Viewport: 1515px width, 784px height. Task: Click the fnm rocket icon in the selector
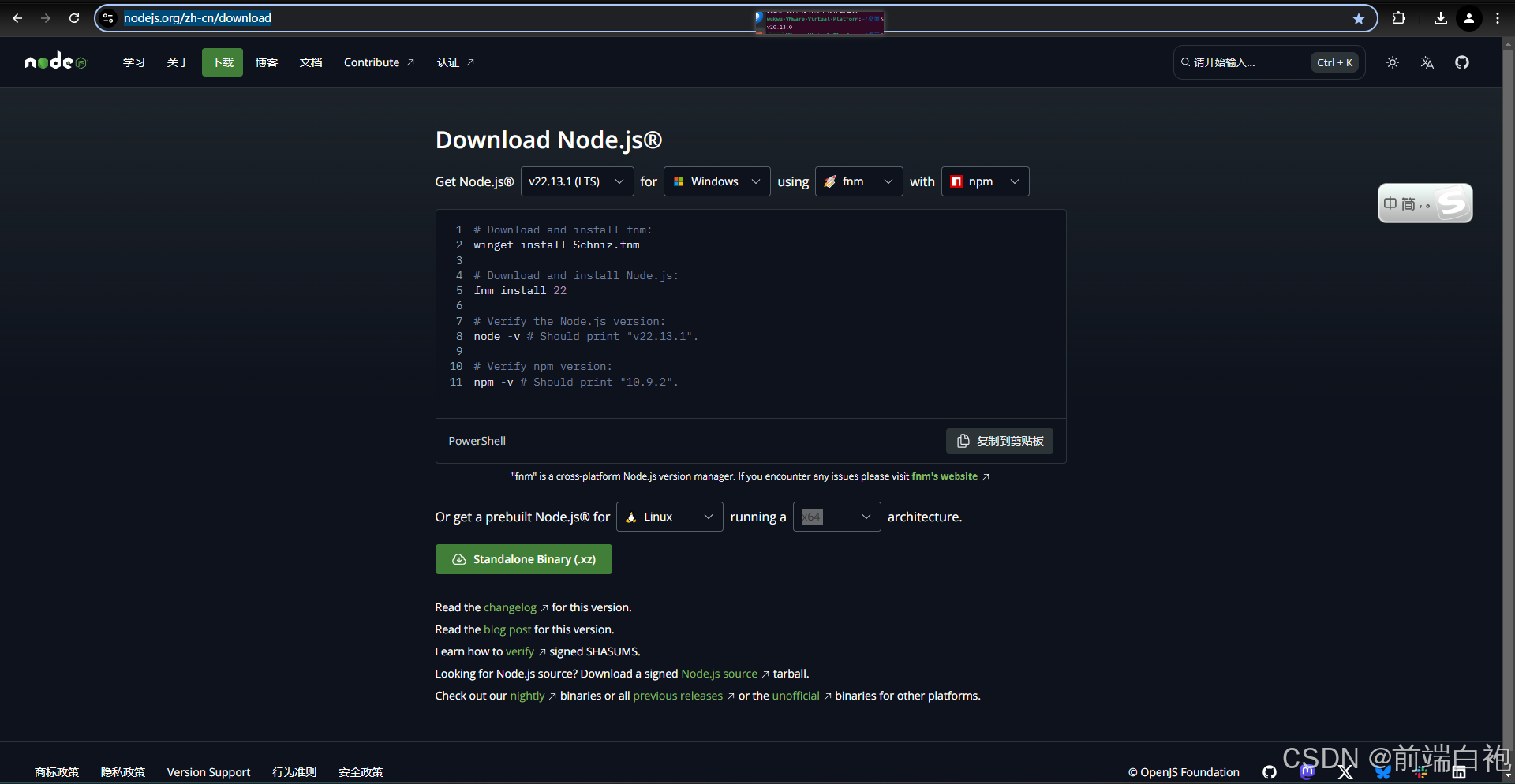(830, 181)
